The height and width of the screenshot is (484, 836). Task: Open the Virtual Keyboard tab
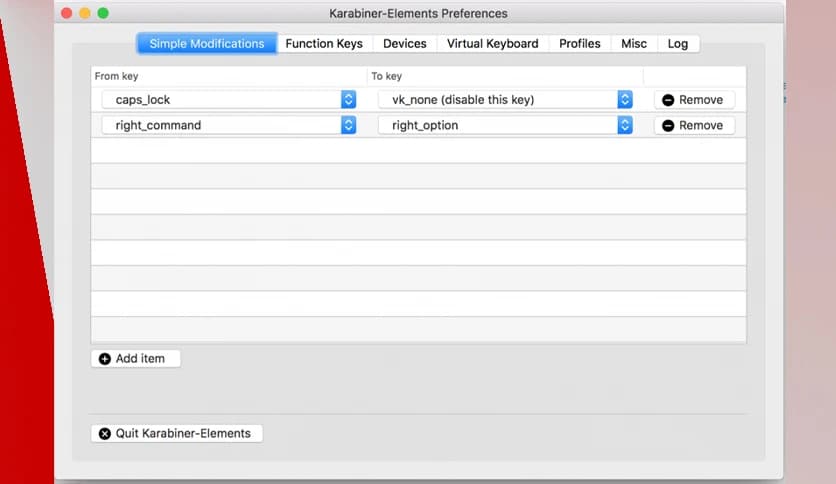click(493, 44)
